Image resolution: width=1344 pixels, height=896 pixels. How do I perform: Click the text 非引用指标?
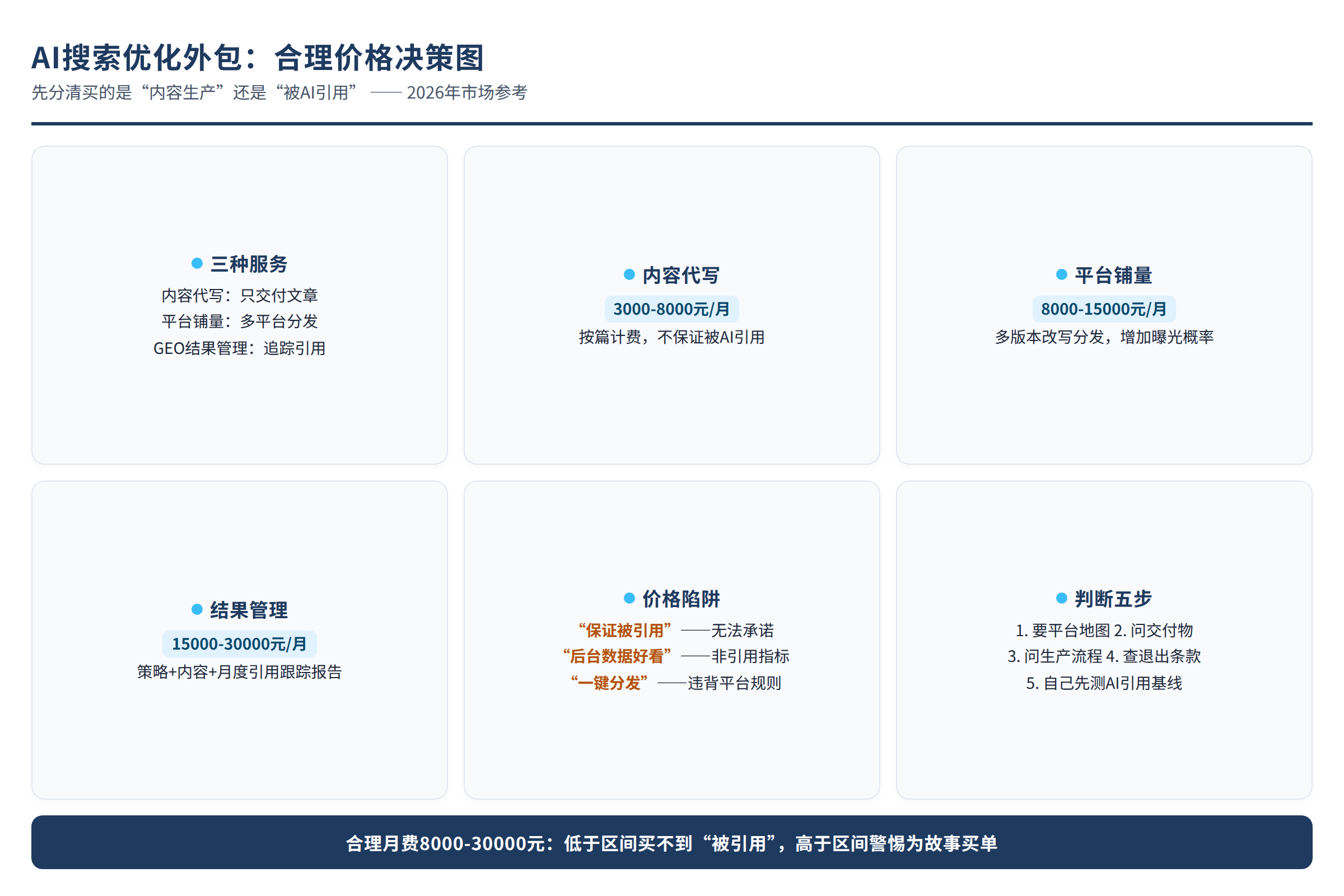coord(750,656)
